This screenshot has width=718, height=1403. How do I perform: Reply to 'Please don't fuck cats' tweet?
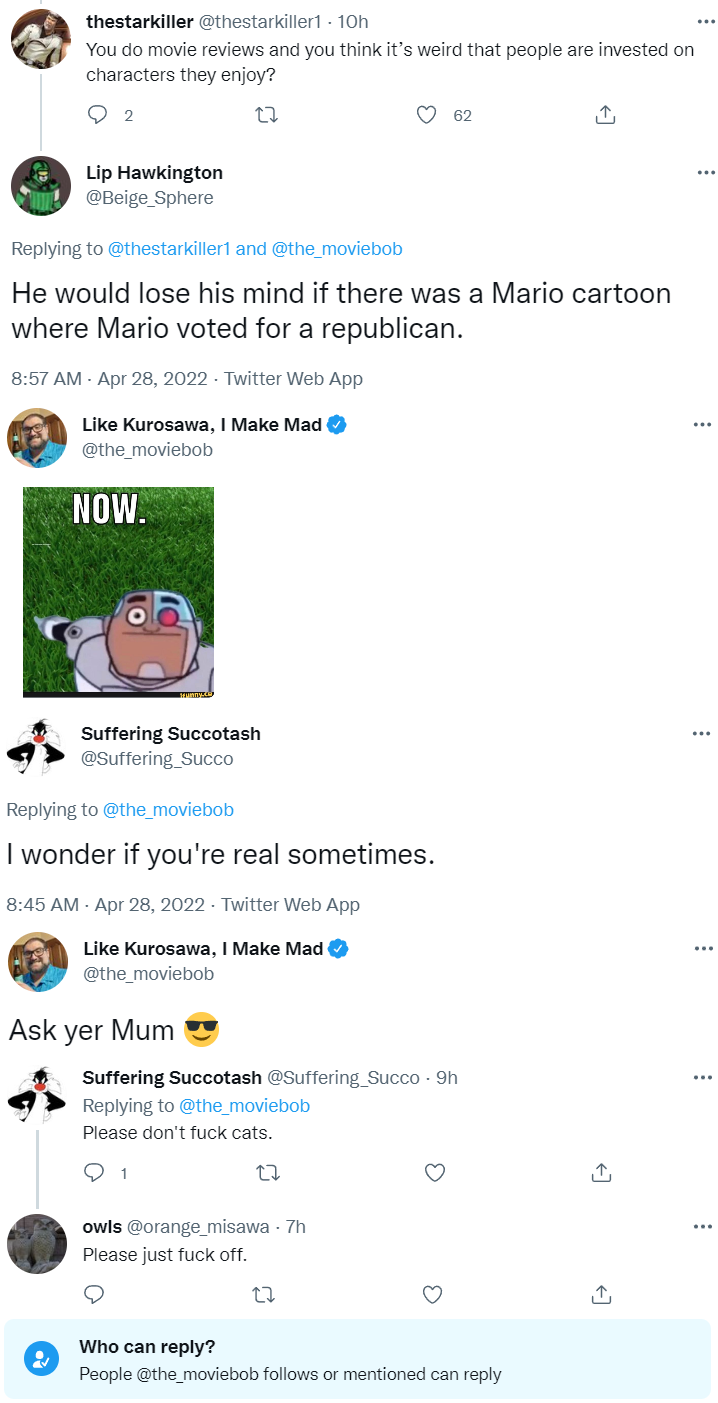point(94,1172)
